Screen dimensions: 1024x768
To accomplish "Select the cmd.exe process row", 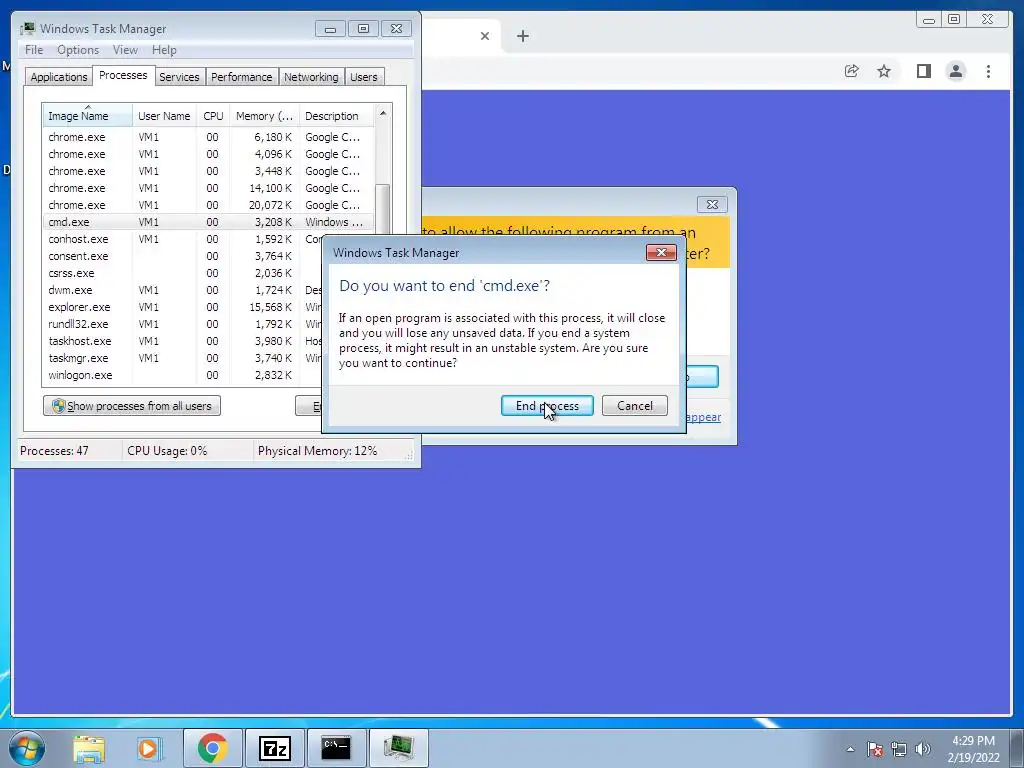I will (x=208, y=222).
